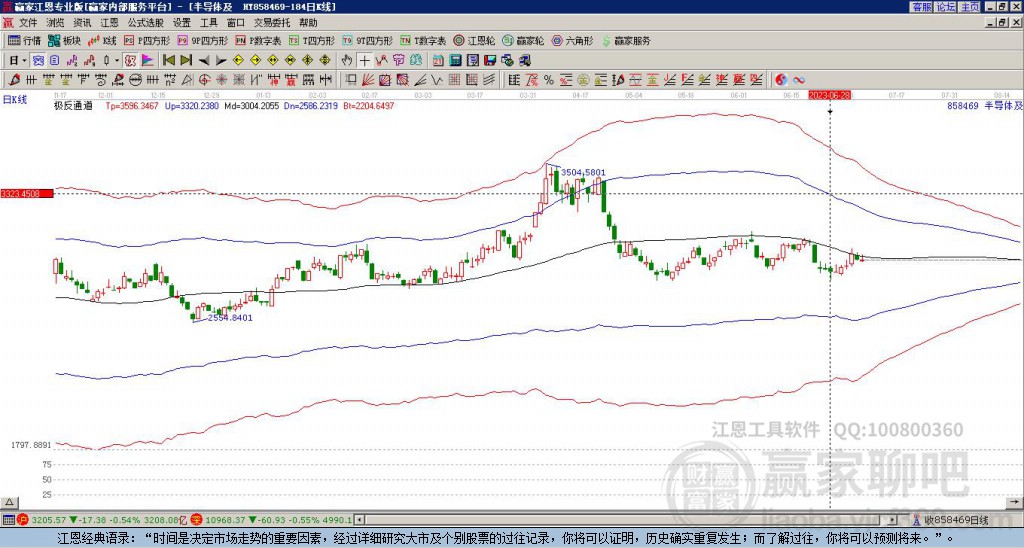Click the 3323.4508 red price tag
This screenshot has width=1024, height=548.
pos(27,194)
